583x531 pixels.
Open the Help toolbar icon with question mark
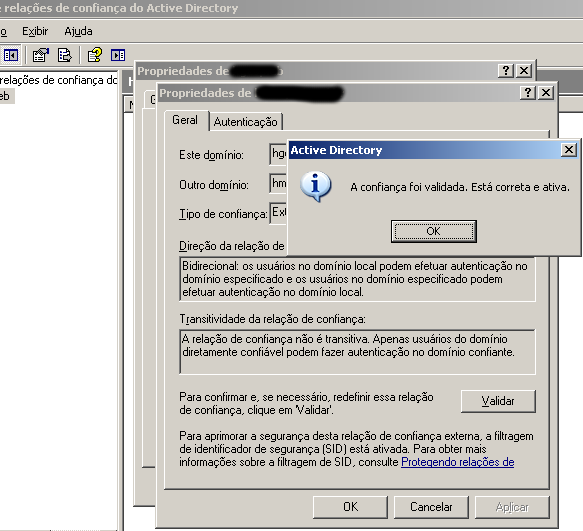95,55
